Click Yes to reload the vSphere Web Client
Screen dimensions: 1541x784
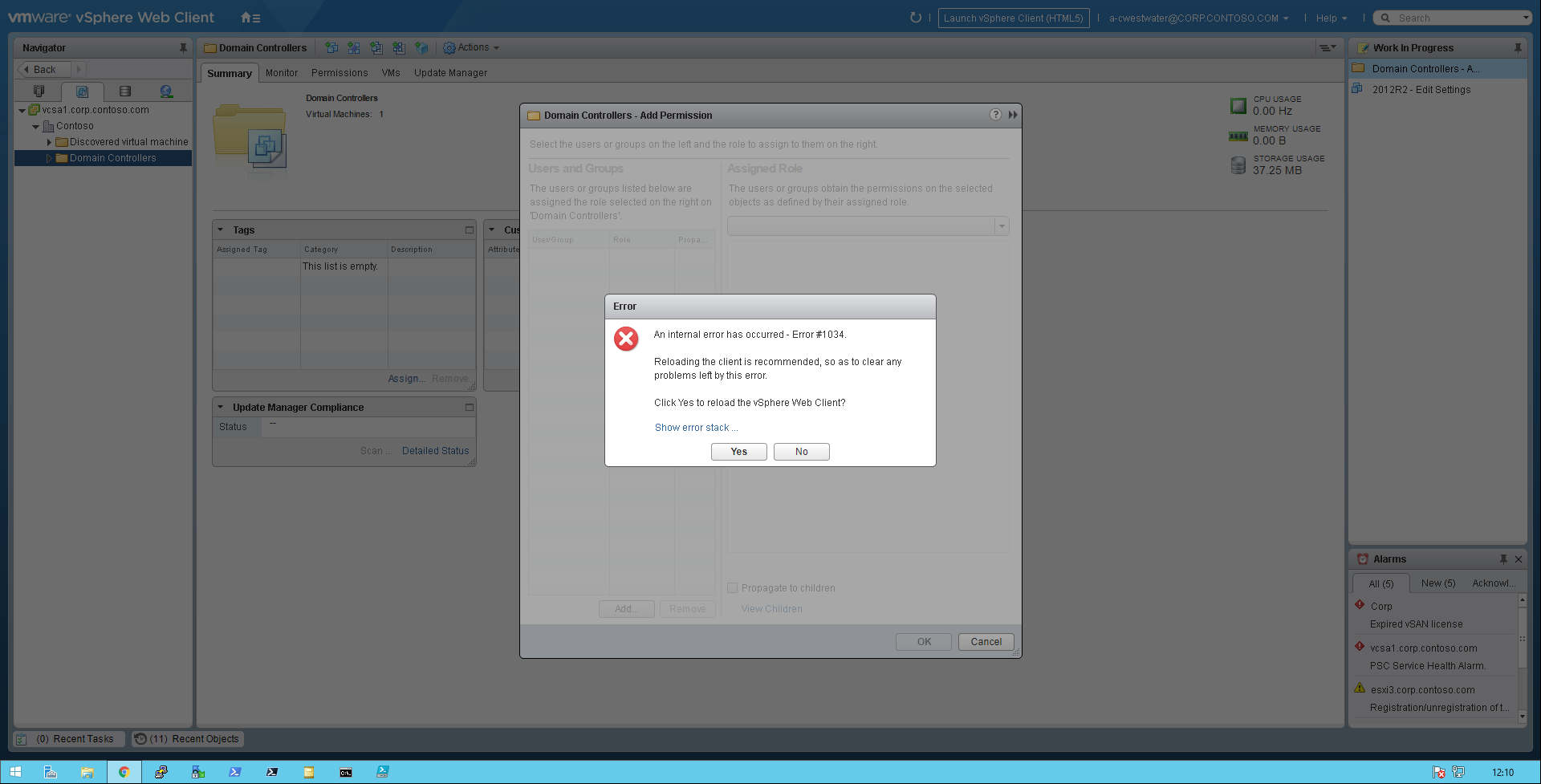tap(739, 452)
